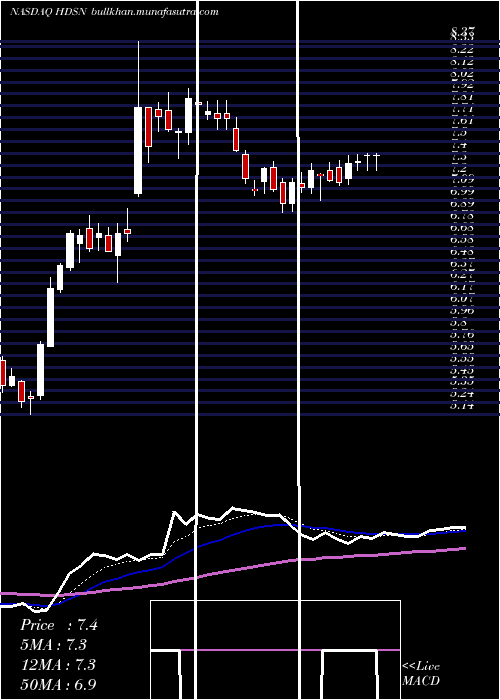
Task: Click the '12MA : 7.3' readout
Action: 59,664
